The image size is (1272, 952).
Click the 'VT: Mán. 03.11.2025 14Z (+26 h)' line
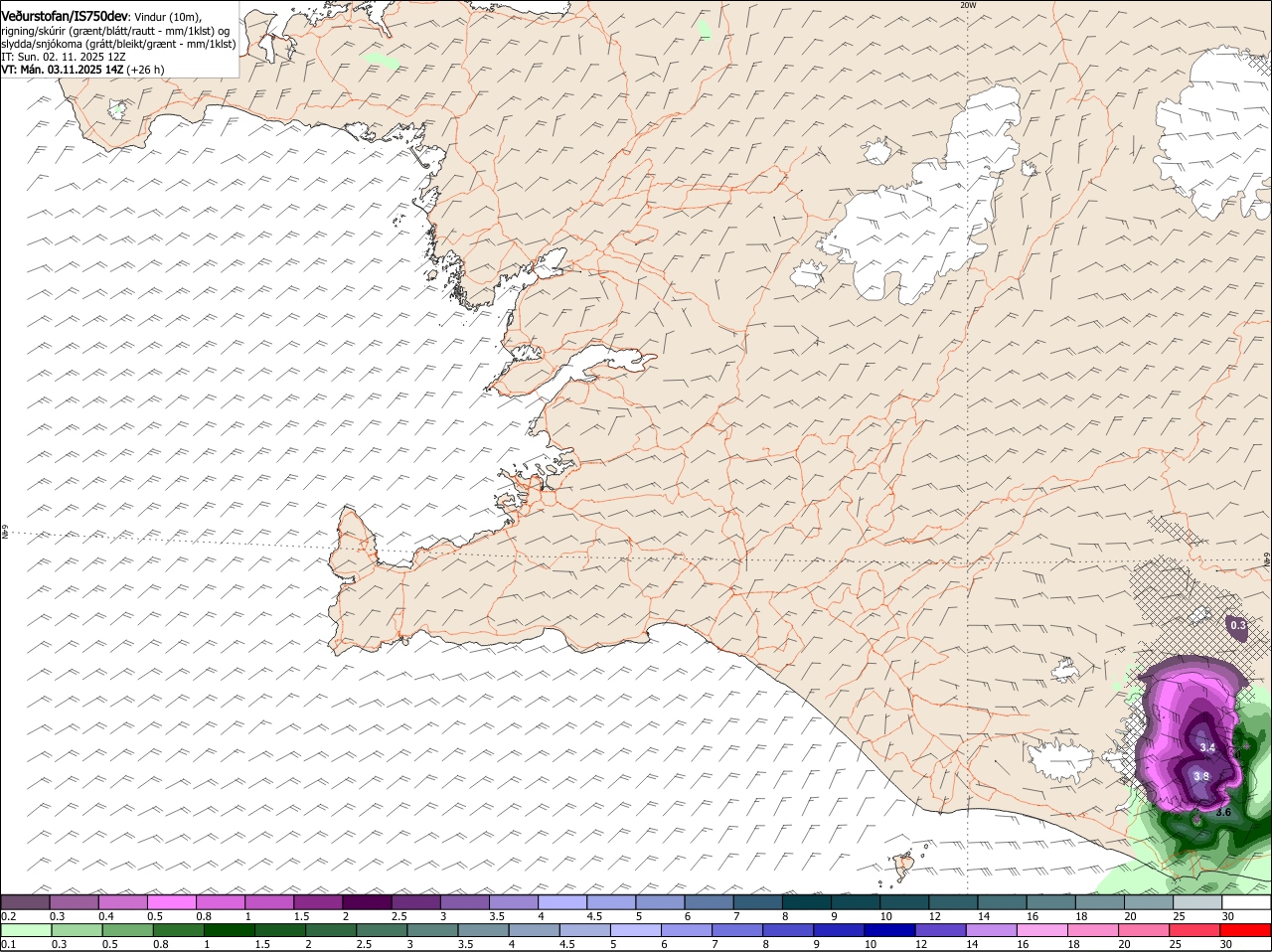[82, 70]
